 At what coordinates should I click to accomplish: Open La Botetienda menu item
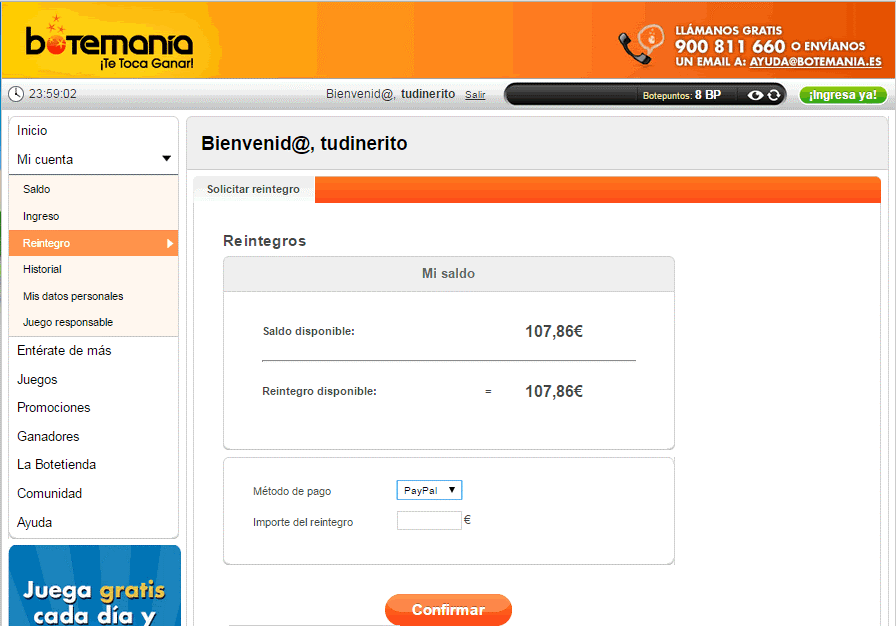(x=57, y=464)
